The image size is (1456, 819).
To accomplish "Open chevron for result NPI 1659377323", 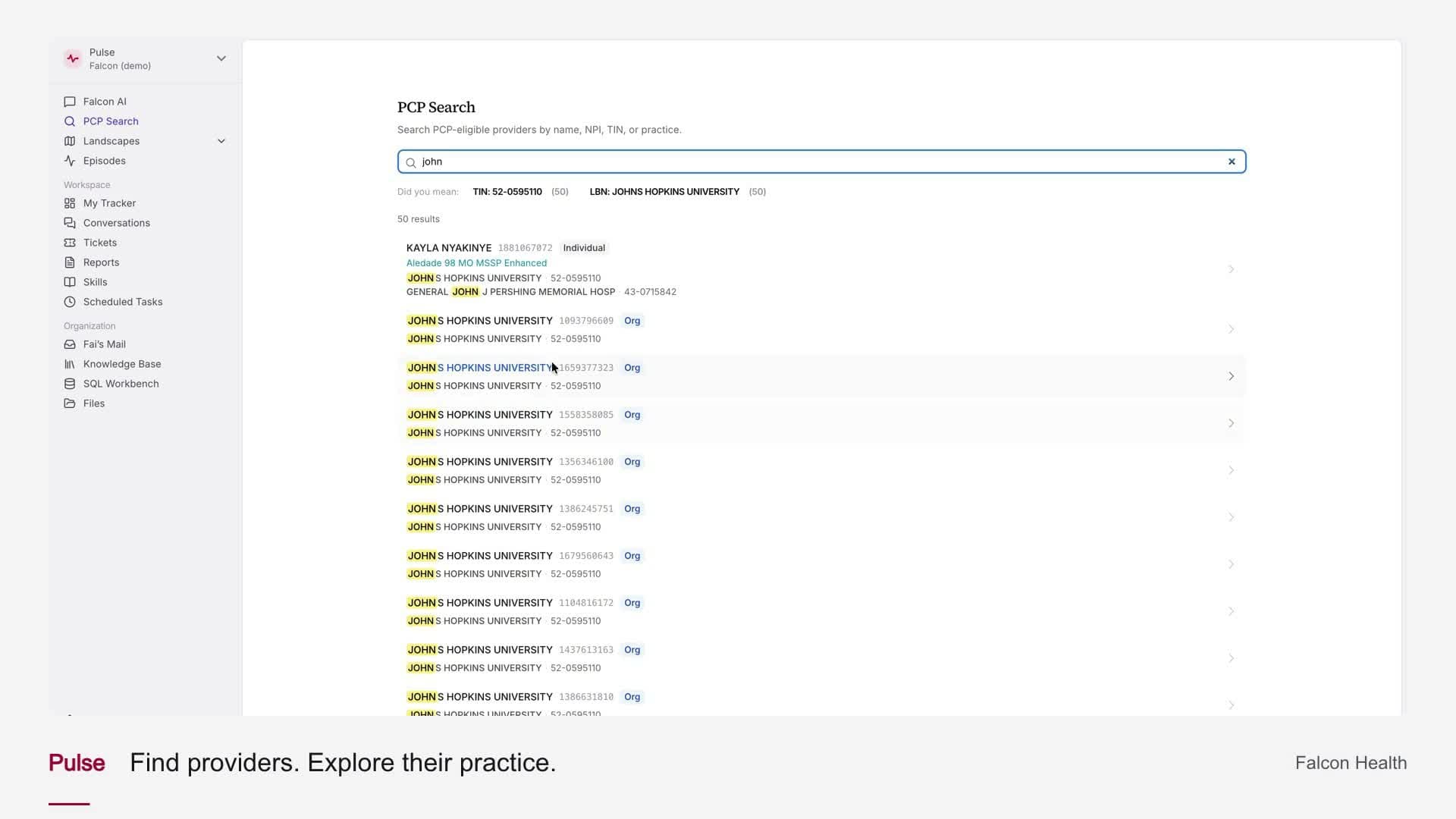I will point(1231,376).
